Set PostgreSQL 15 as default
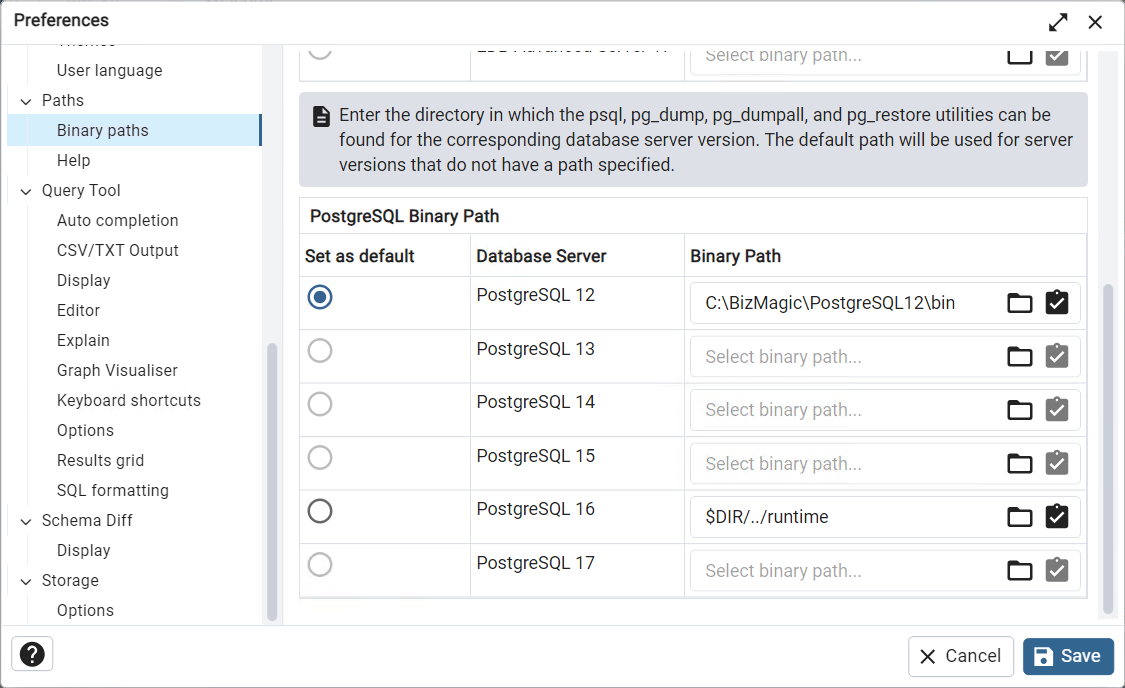The width and height of the screenshot is (1125, 688). [x=320, y=458]
